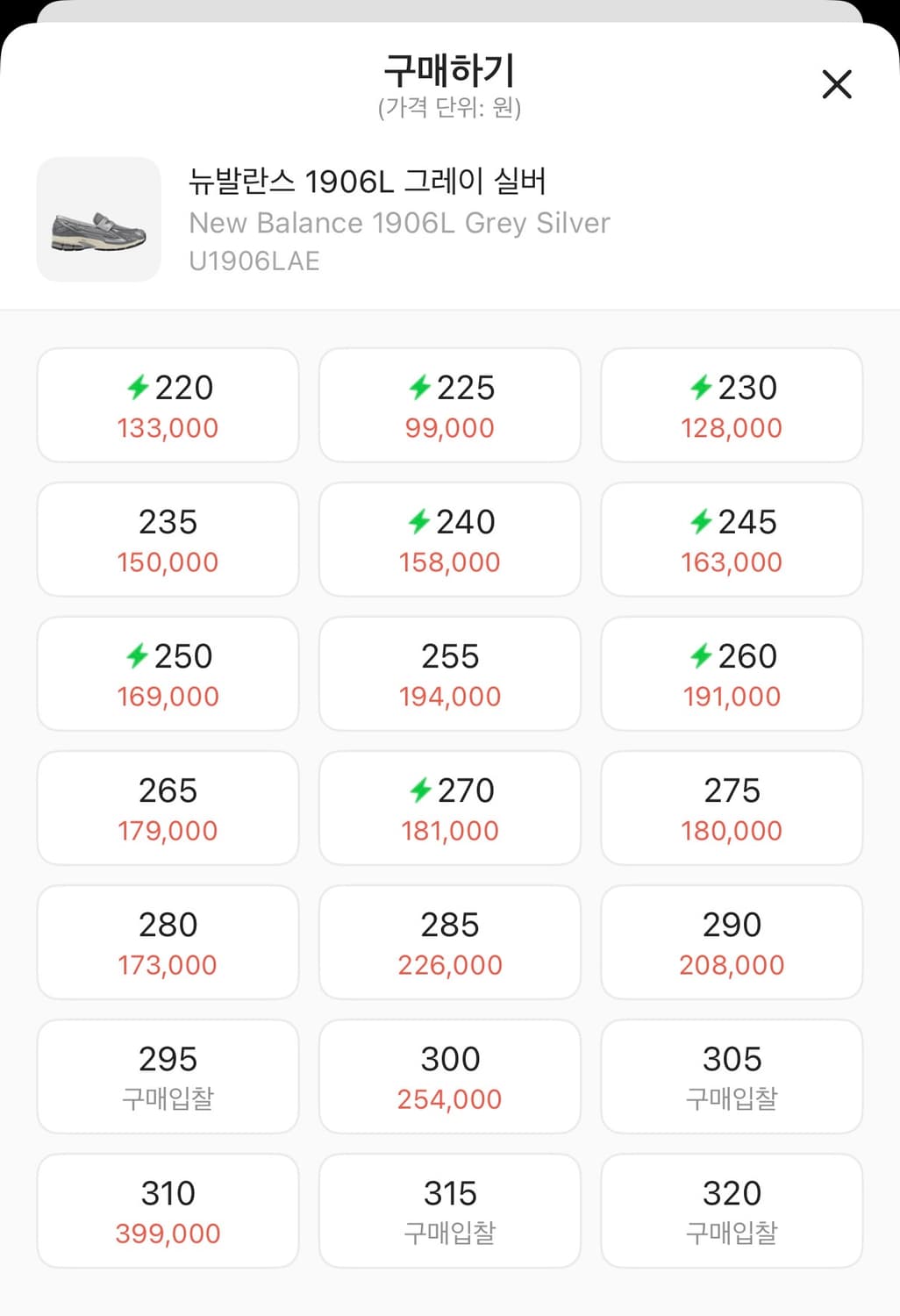Close the purchase sheet with the X
This screenshot has width=900, height=1316.
(837, 85)
